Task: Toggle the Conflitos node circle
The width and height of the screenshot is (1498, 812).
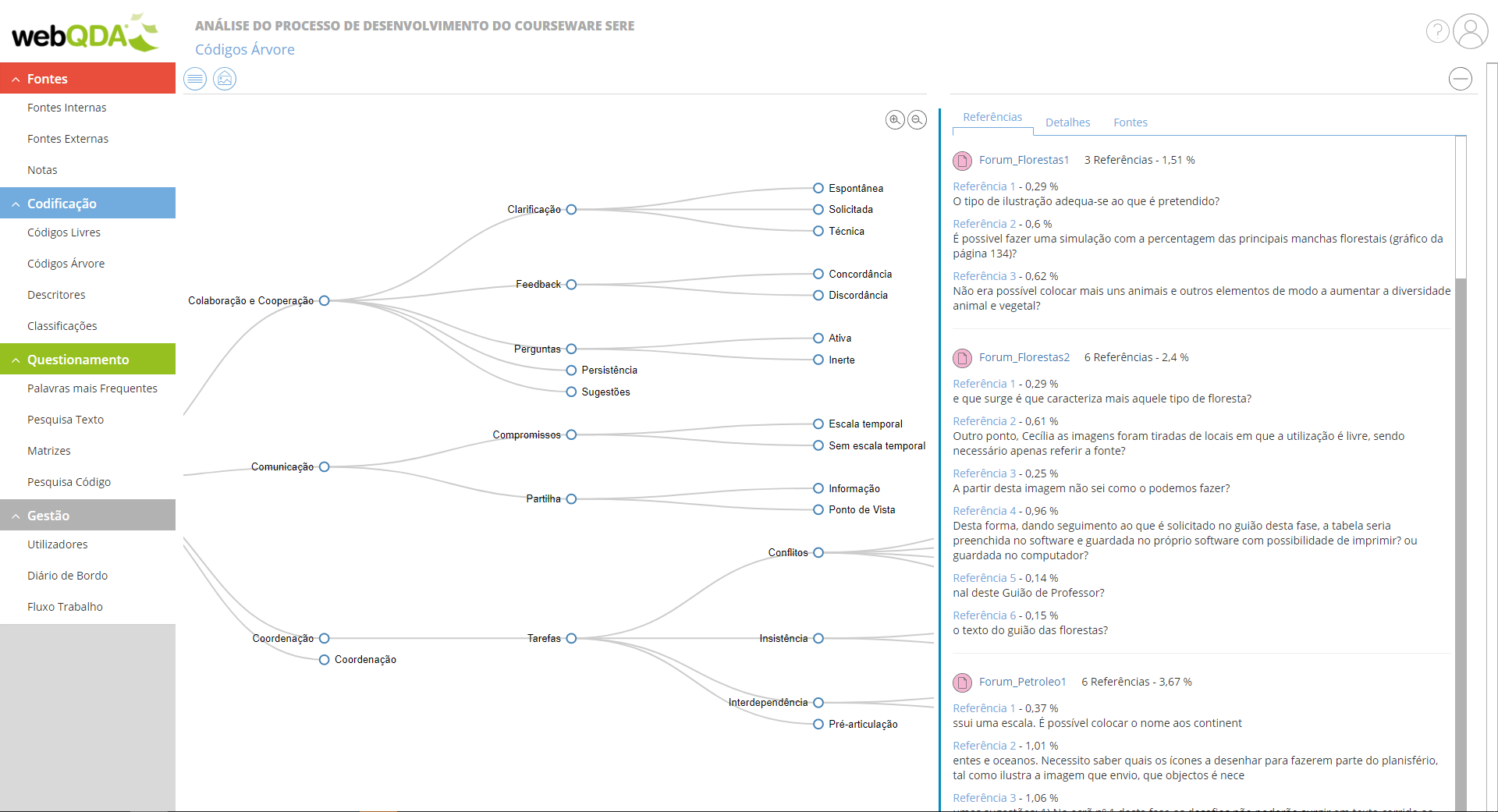Action: (818, 552)
